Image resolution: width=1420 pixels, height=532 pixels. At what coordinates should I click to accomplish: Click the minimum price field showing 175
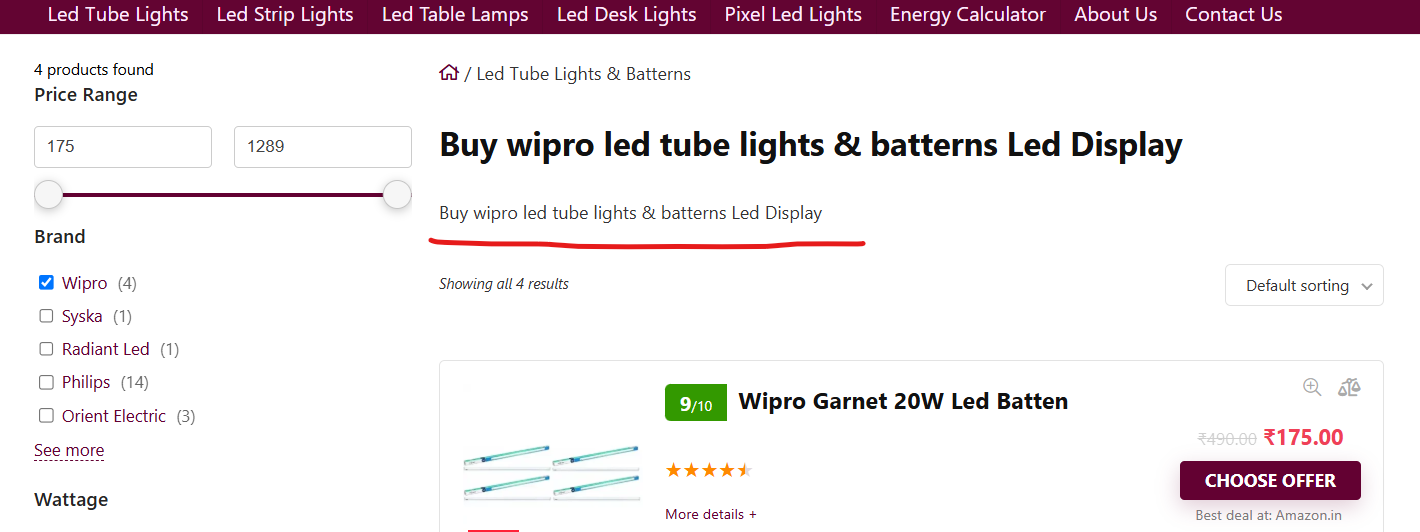pyautogui.click(x=123, y=147)
